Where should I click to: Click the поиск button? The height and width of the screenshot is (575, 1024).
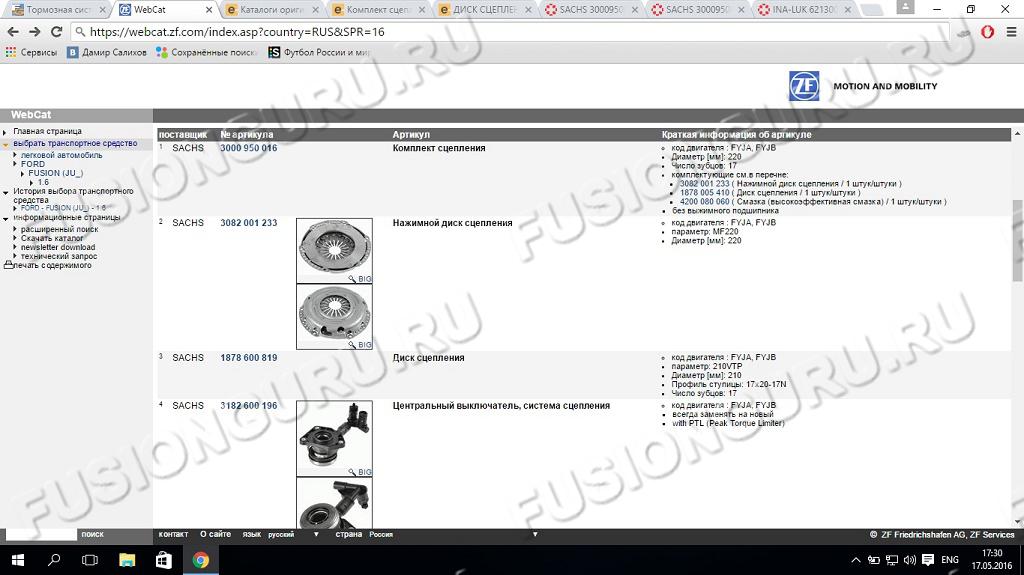[x=92, y=534]
